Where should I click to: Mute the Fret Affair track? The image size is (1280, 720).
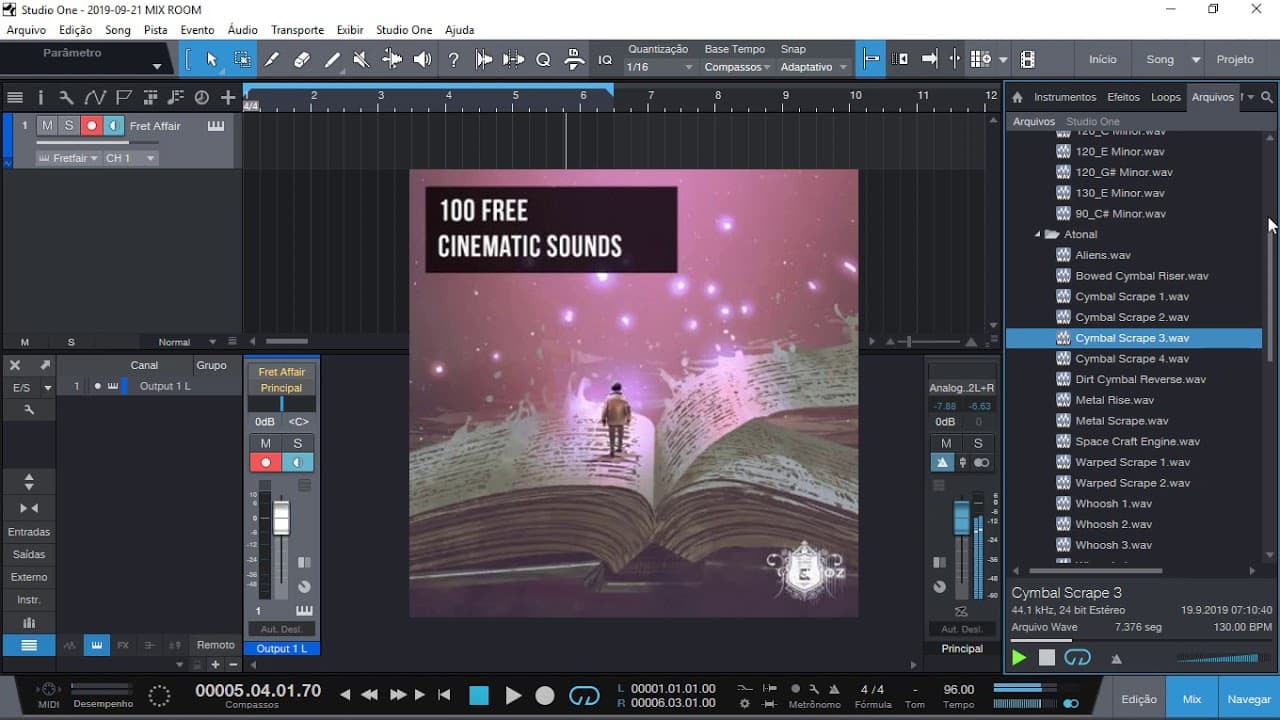tap(47, 126)
